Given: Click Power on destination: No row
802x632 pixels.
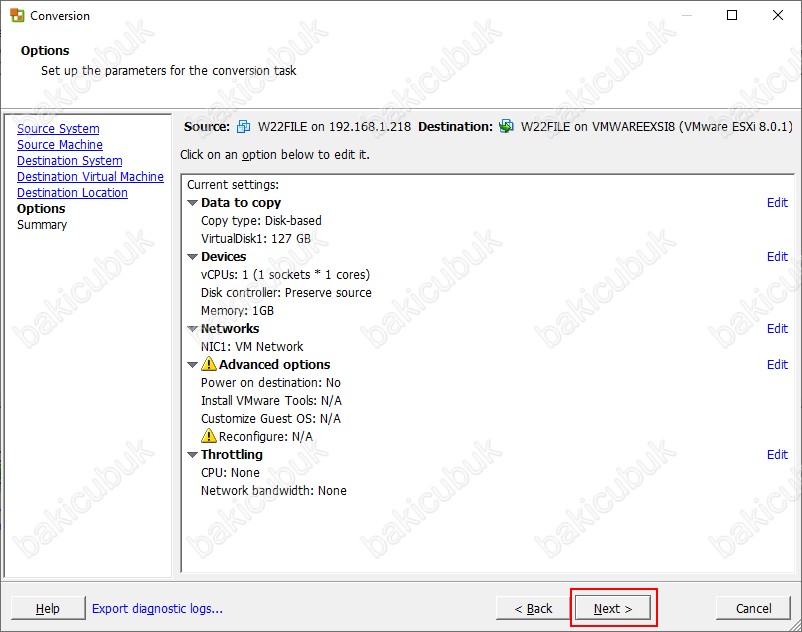Looking at the screenshot, I should click(x=271, y=382).
